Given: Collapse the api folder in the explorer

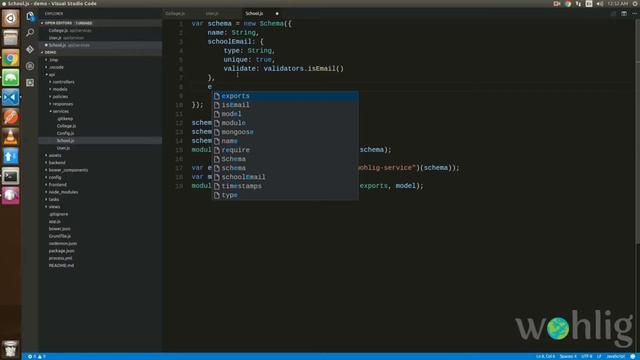Looking at the screenshot, I should pyautogui.click(x=100, y=74).
